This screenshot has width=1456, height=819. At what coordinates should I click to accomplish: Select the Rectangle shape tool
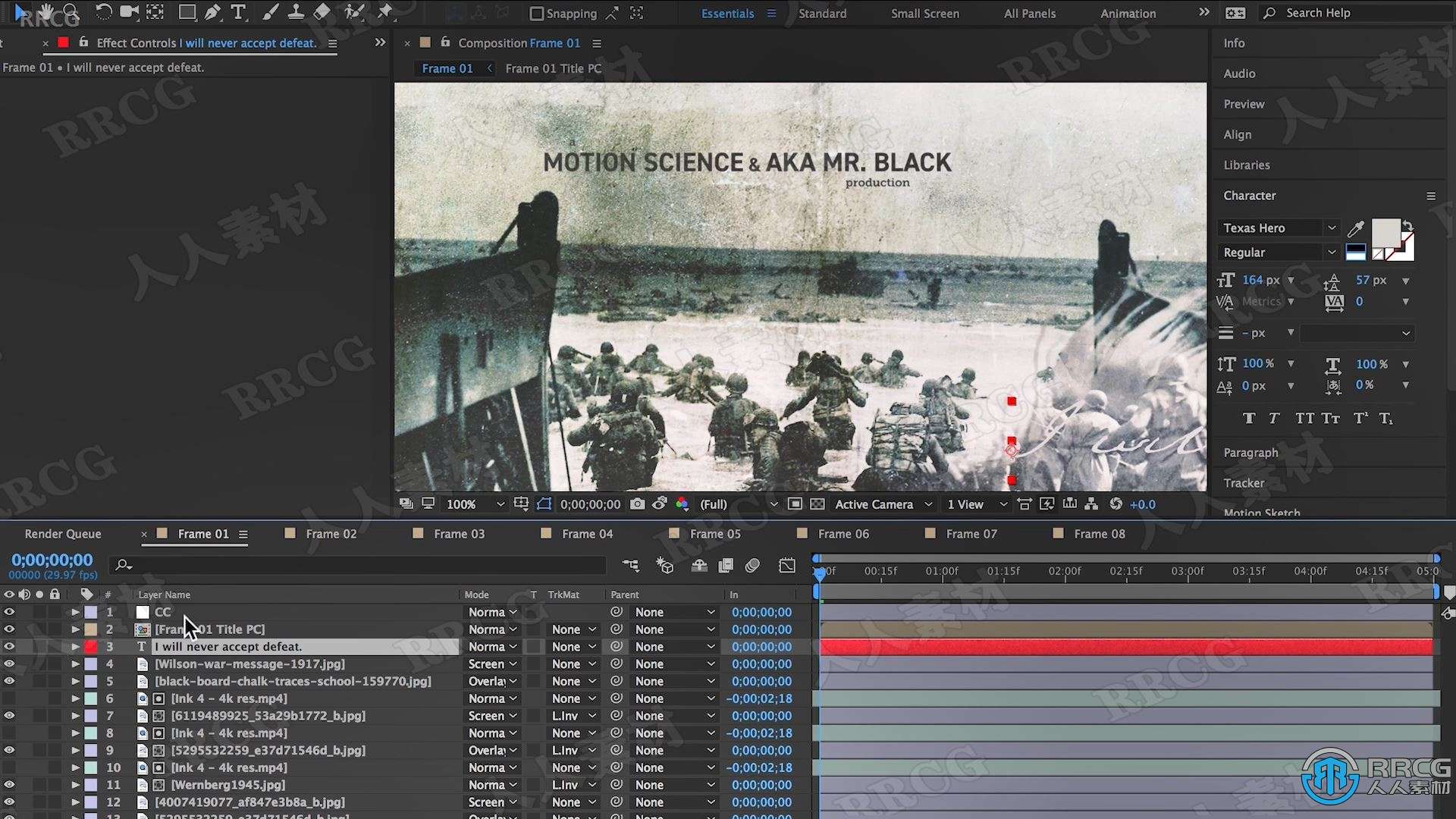(x=187, y=12)
